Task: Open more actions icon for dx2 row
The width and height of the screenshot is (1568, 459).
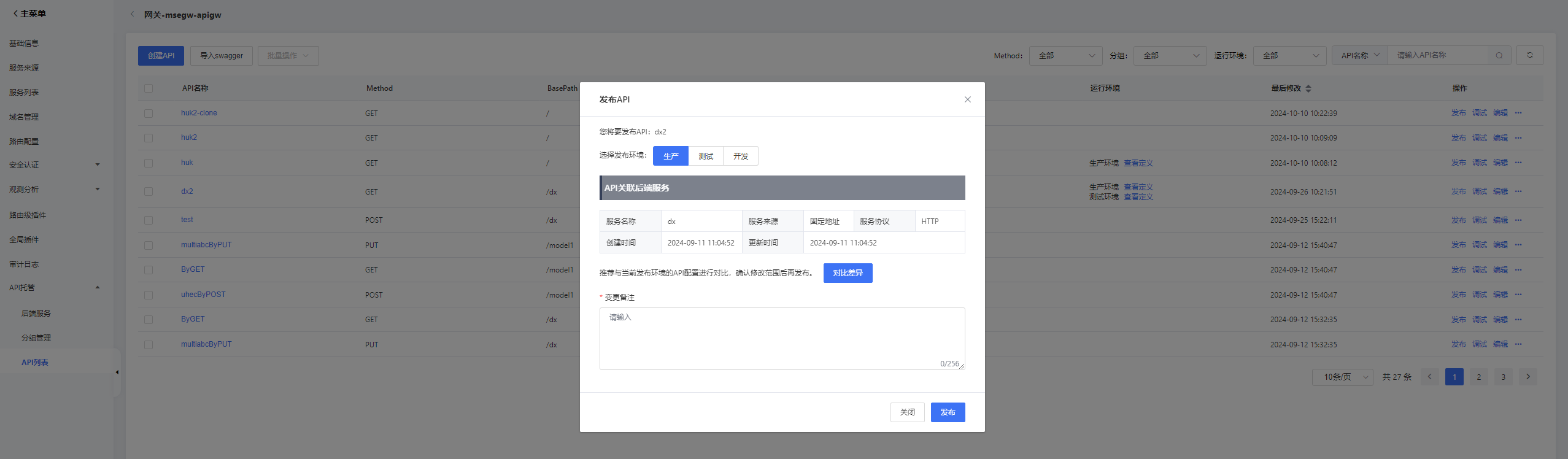Action: pyautogui.click(x=1518, y=191)
